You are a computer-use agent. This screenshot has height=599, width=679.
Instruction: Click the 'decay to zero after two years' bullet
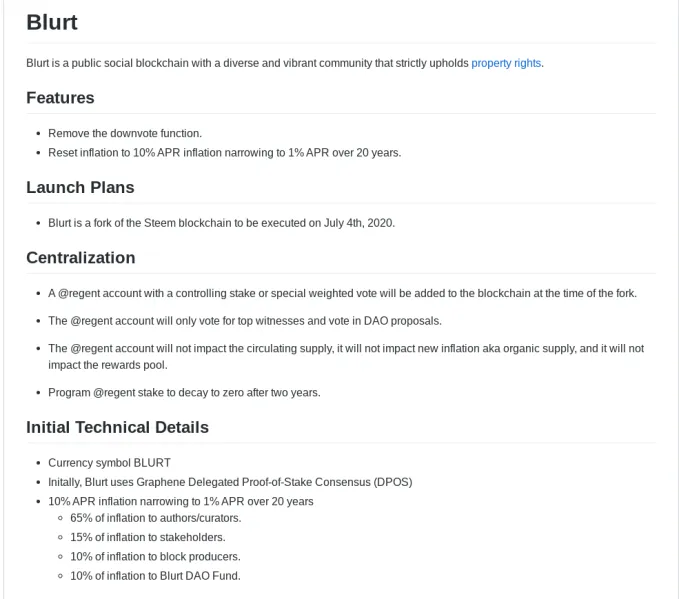(184, 393)
